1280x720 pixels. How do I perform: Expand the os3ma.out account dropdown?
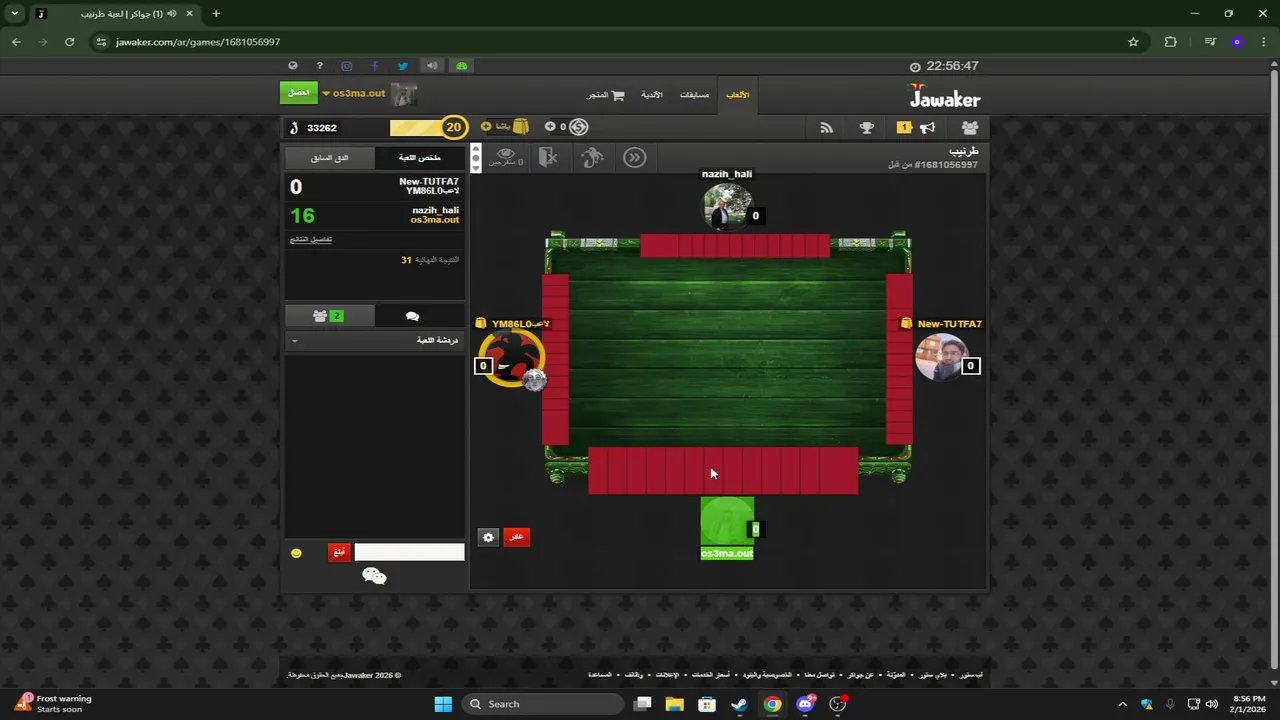click(353, 93)
